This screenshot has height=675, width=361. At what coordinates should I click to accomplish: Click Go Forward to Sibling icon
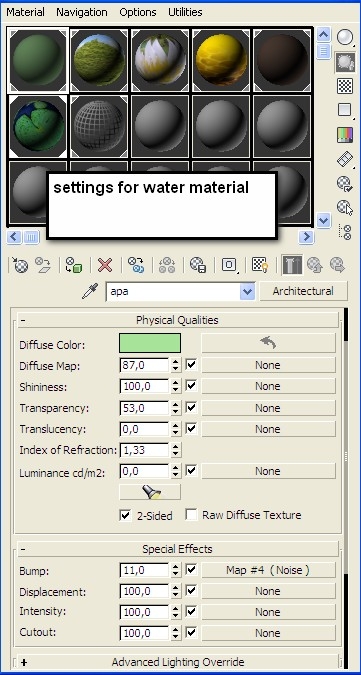338,265
